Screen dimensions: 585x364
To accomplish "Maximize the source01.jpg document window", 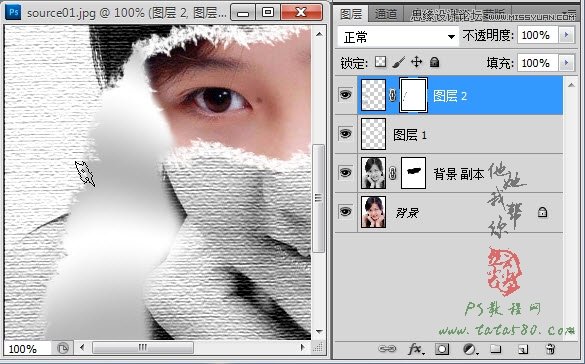I will (x=268, y=12).
